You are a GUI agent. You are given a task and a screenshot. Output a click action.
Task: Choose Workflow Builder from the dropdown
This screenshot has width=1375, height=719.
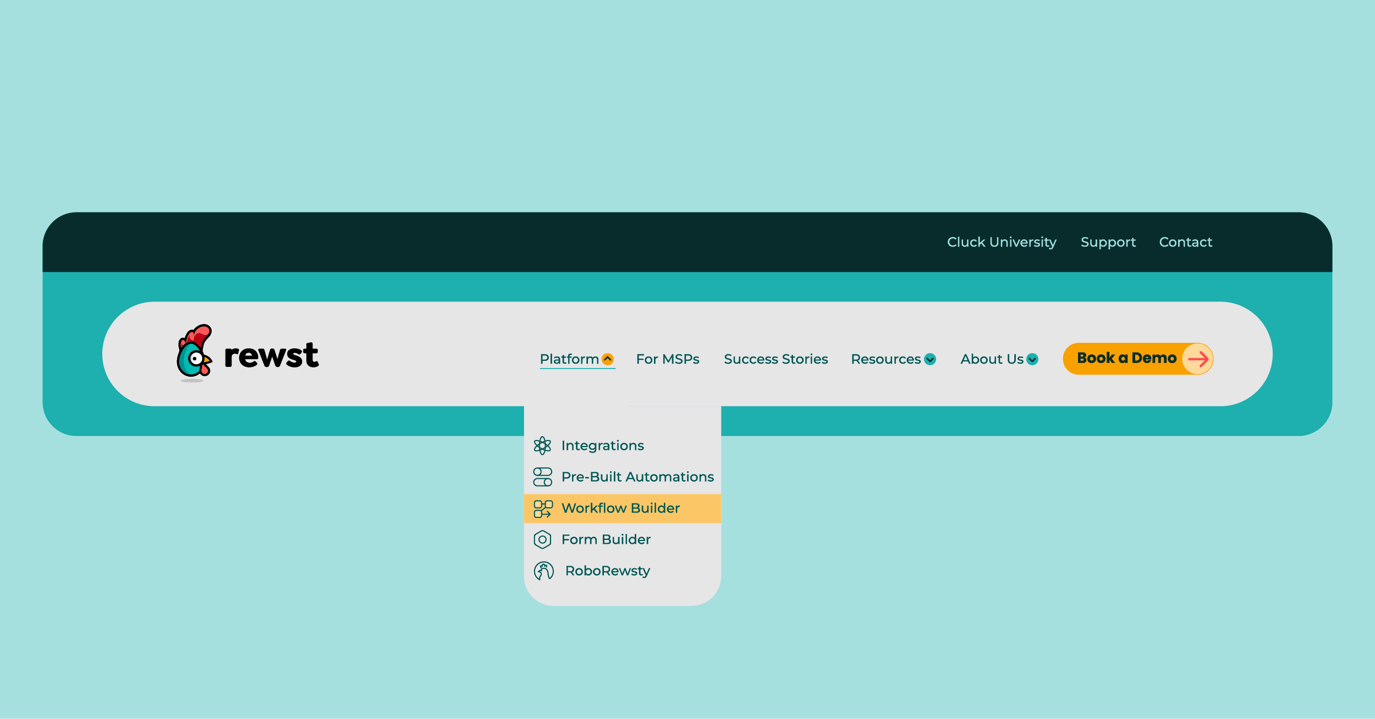tap(622, 508)
